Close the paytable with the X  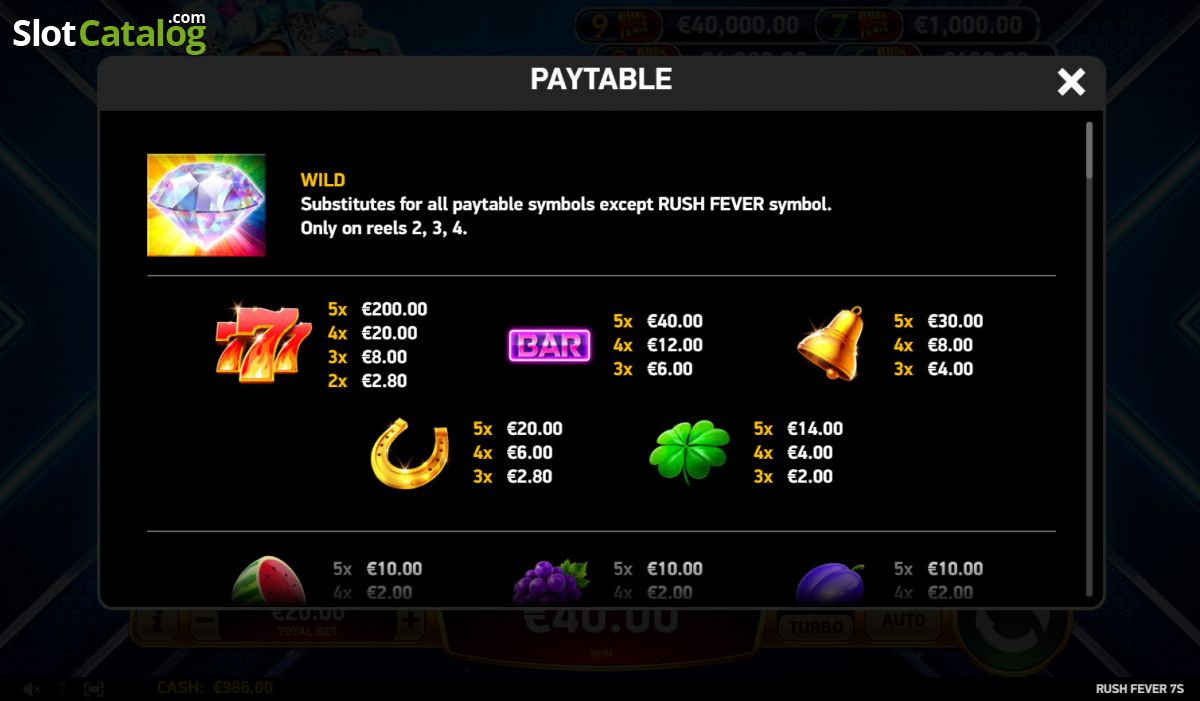click(1071, 82)
